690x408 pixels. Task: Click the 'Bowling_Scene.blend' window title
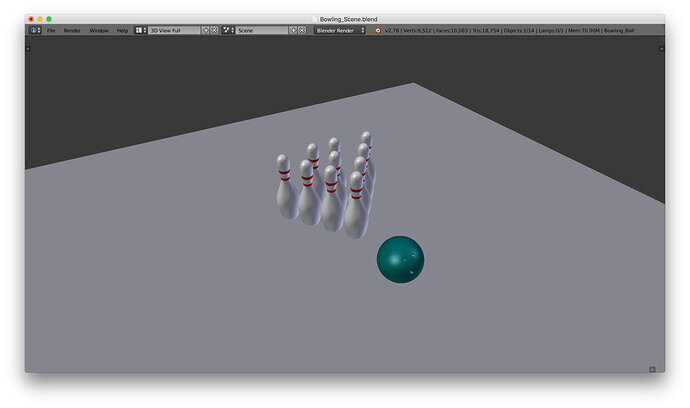(348, 19)
